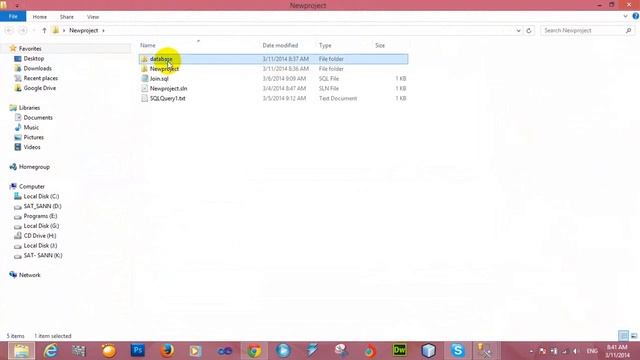Select the database folder row
The width and height of the screenshot is (640, 360).
point(273,59)
